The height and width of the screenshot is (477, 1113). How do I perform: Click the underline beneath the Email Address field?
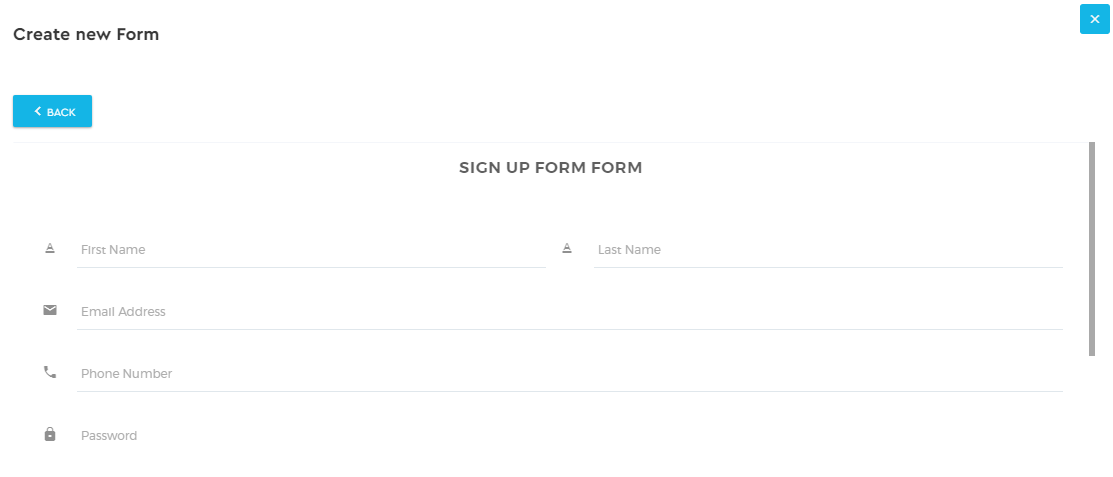click(x=569, y=329)
